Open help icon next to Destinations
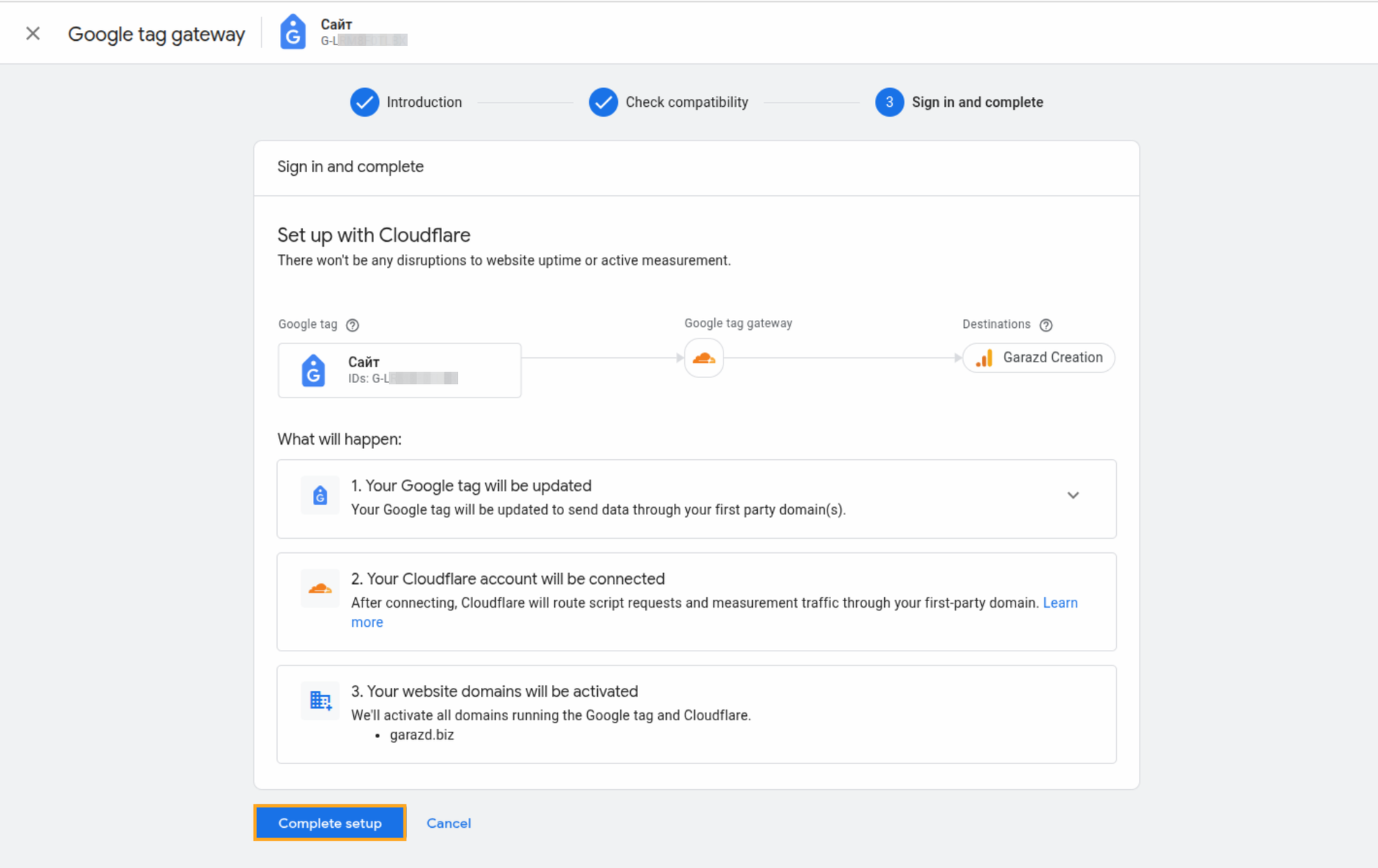 pos(1046,325)
